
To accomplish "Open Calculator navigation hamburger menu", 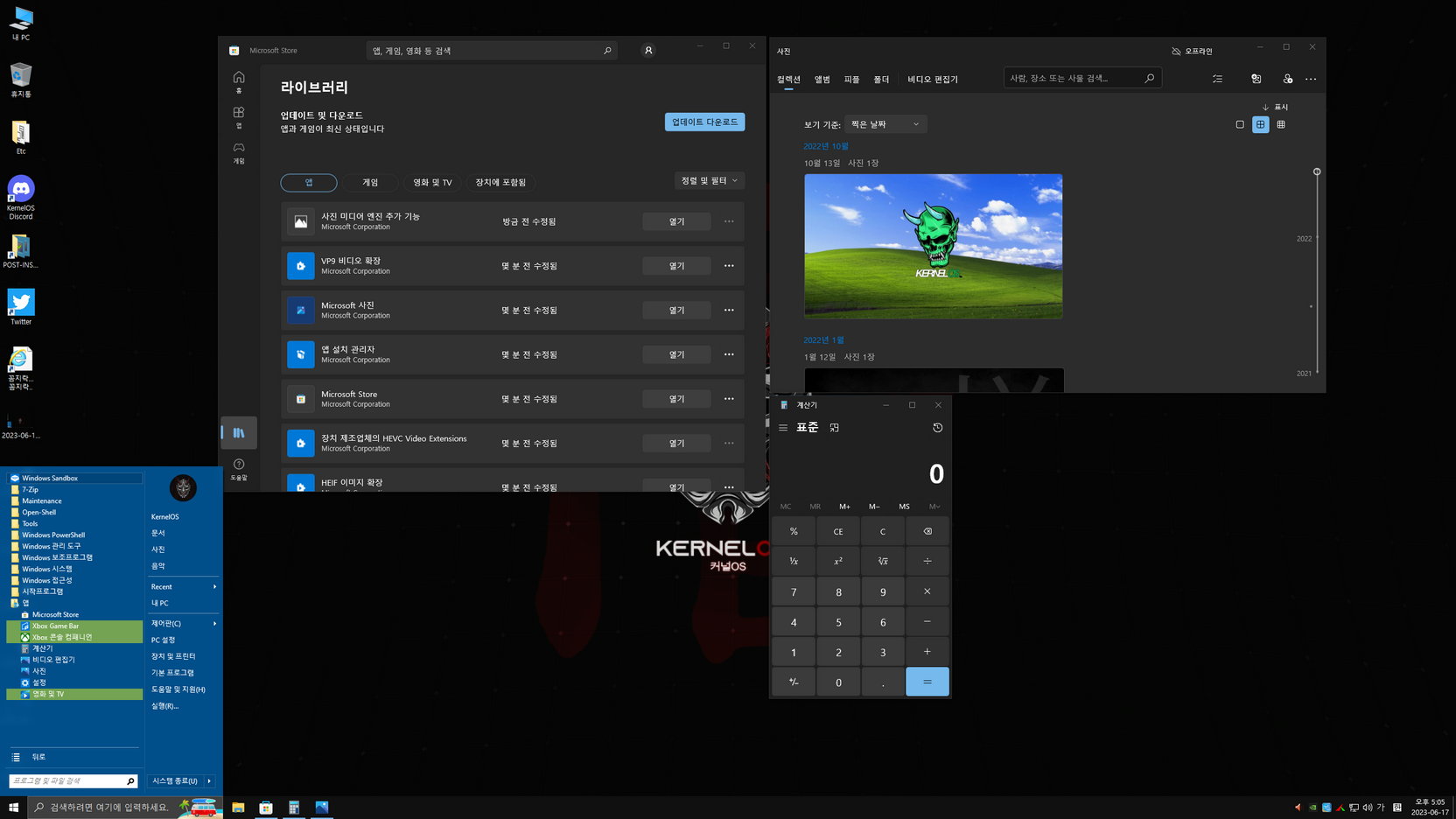I will 783,428.
